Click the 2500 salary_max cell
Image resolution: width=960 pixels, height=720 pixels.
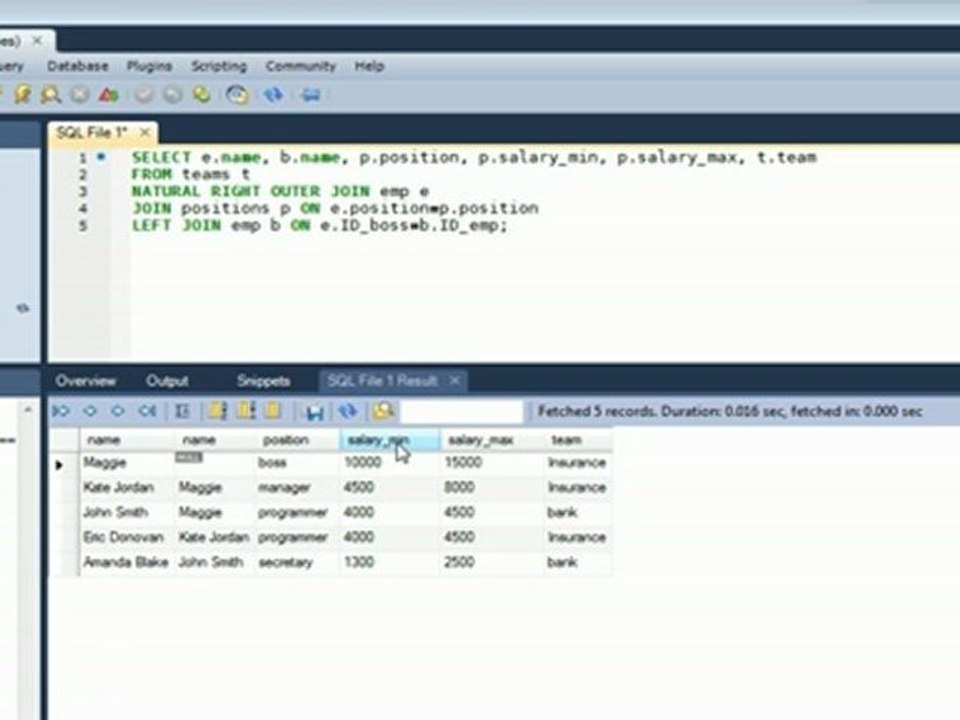click(492, 563)
